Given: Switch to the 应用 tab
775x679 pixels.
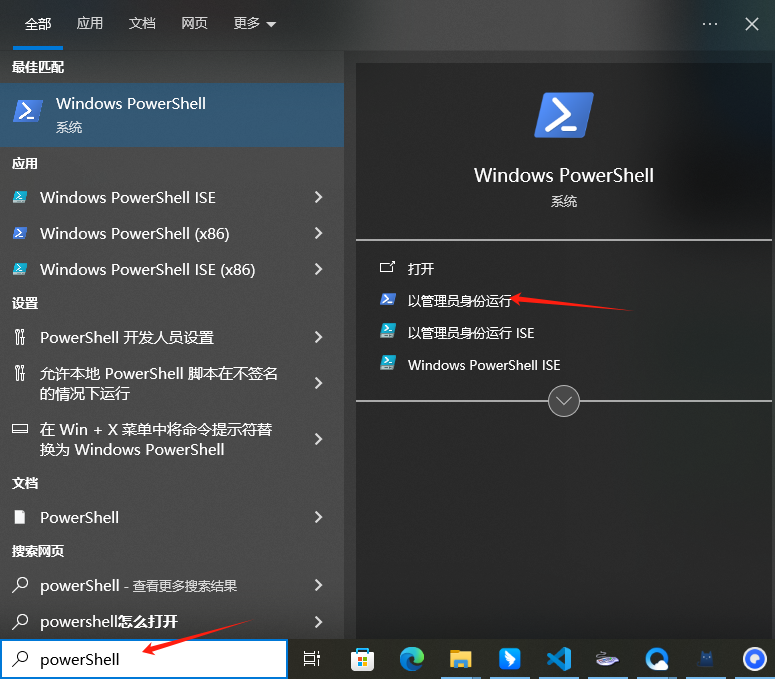Looking at the screenshot, I should coord(89,23).
